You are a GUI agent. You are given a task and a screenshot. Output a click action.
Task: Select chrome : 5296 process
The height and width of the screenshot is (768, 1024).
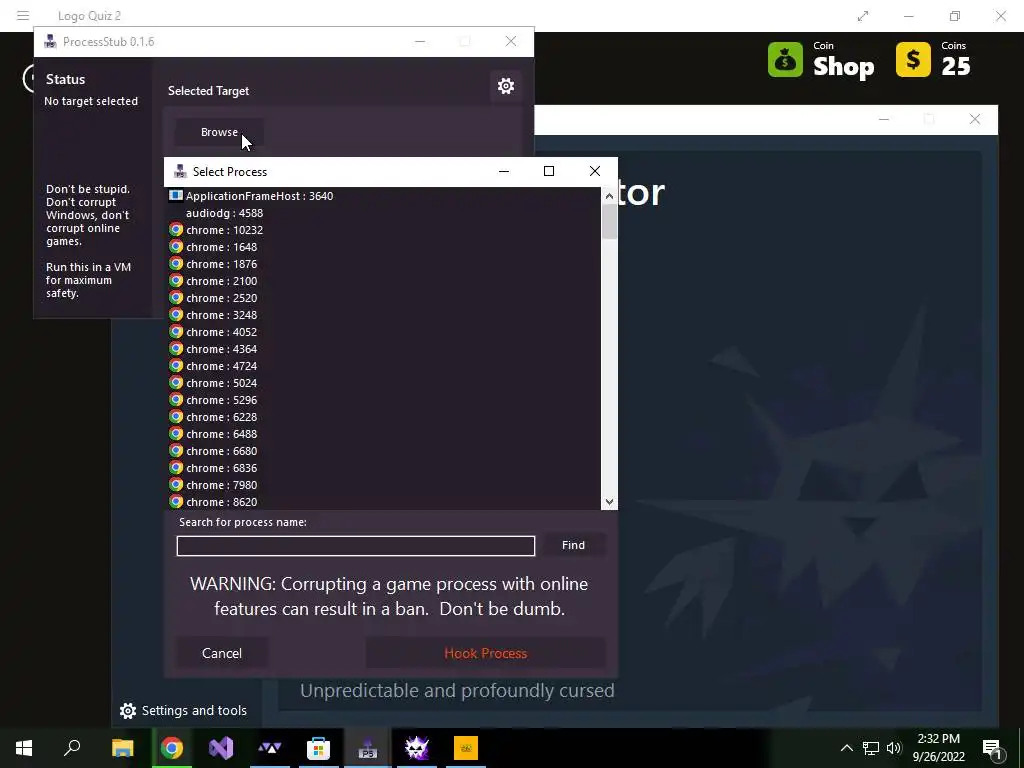point(384,400)
